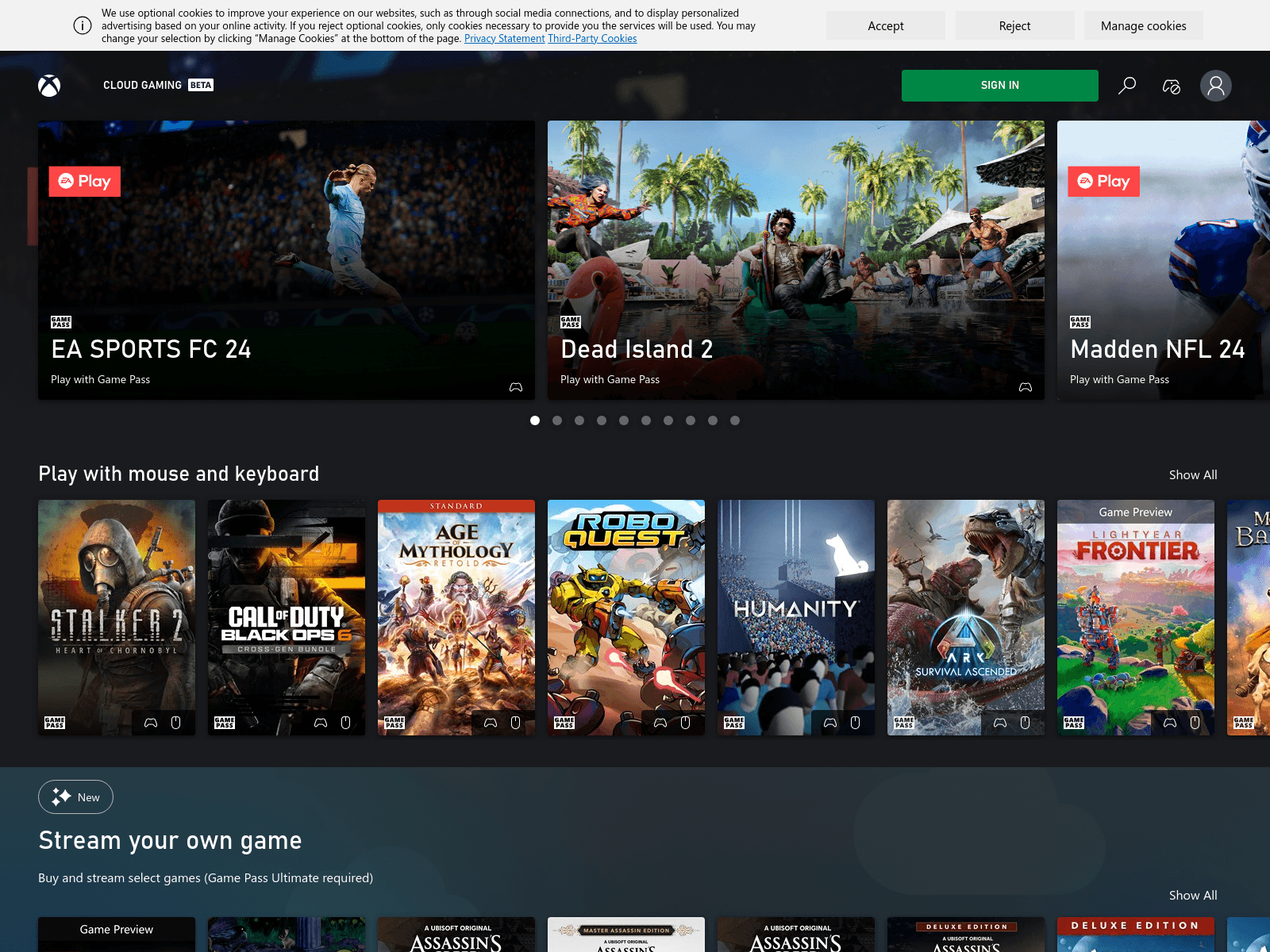This screenshot has height=952, width=1270.
Task: Open ARK Survival Ascended tile
Action: (966, 617)
